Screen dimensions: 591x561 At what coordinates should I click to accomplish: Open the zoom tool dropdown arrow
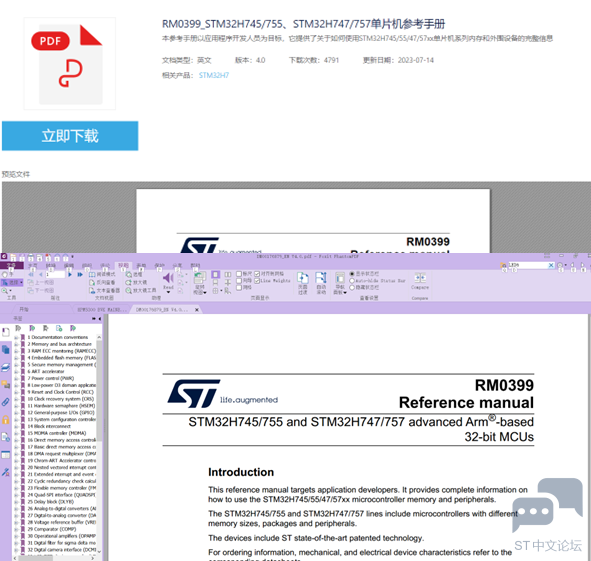pos(11,291)
